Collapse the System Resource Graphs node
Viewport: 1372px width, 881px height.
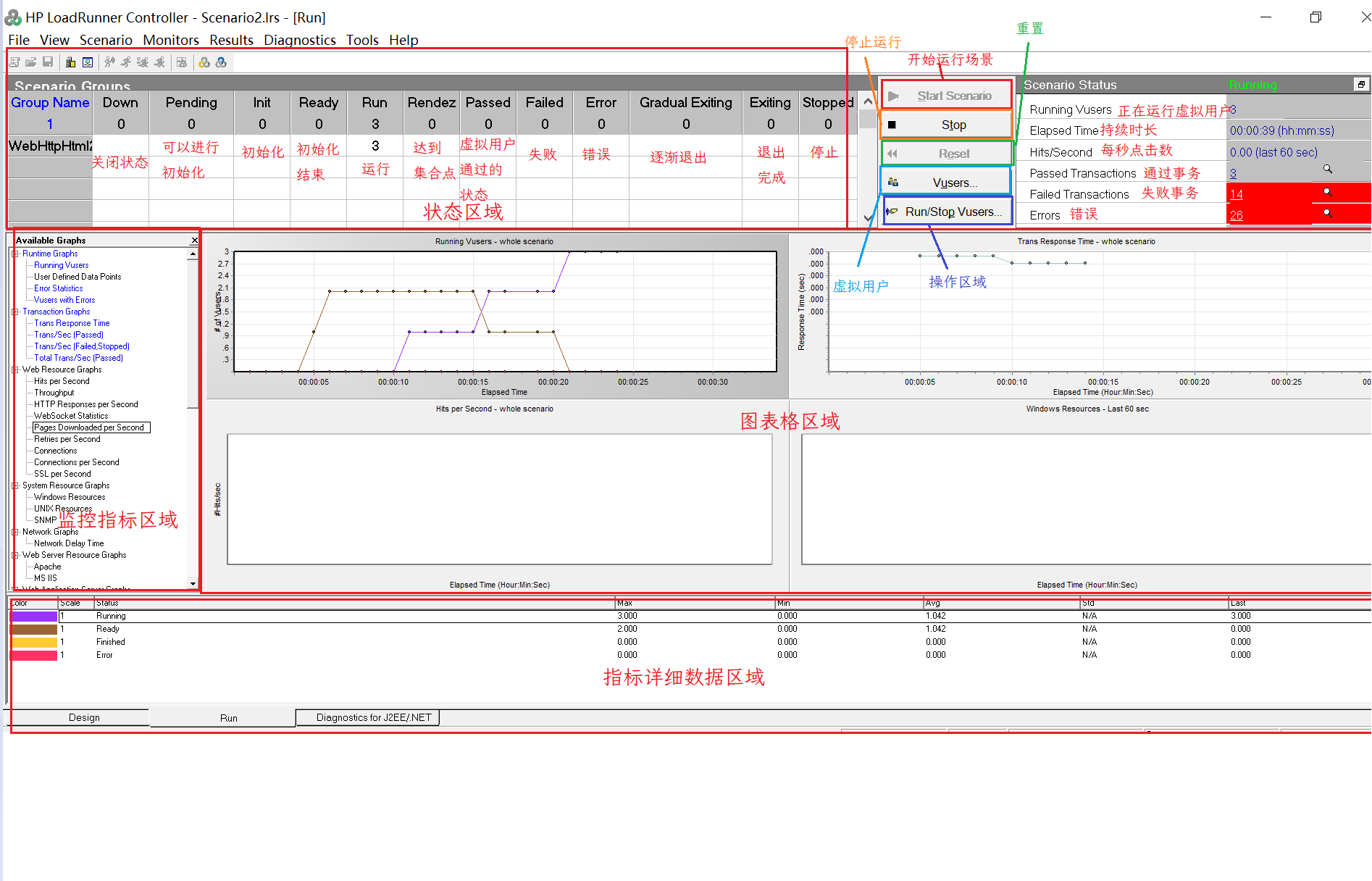(15, 485)
